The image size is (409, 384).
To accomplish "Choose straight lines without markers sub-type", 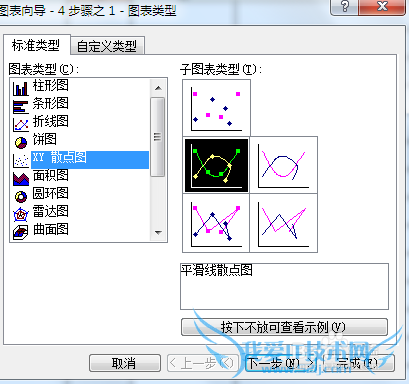I will tap(284, 223).
